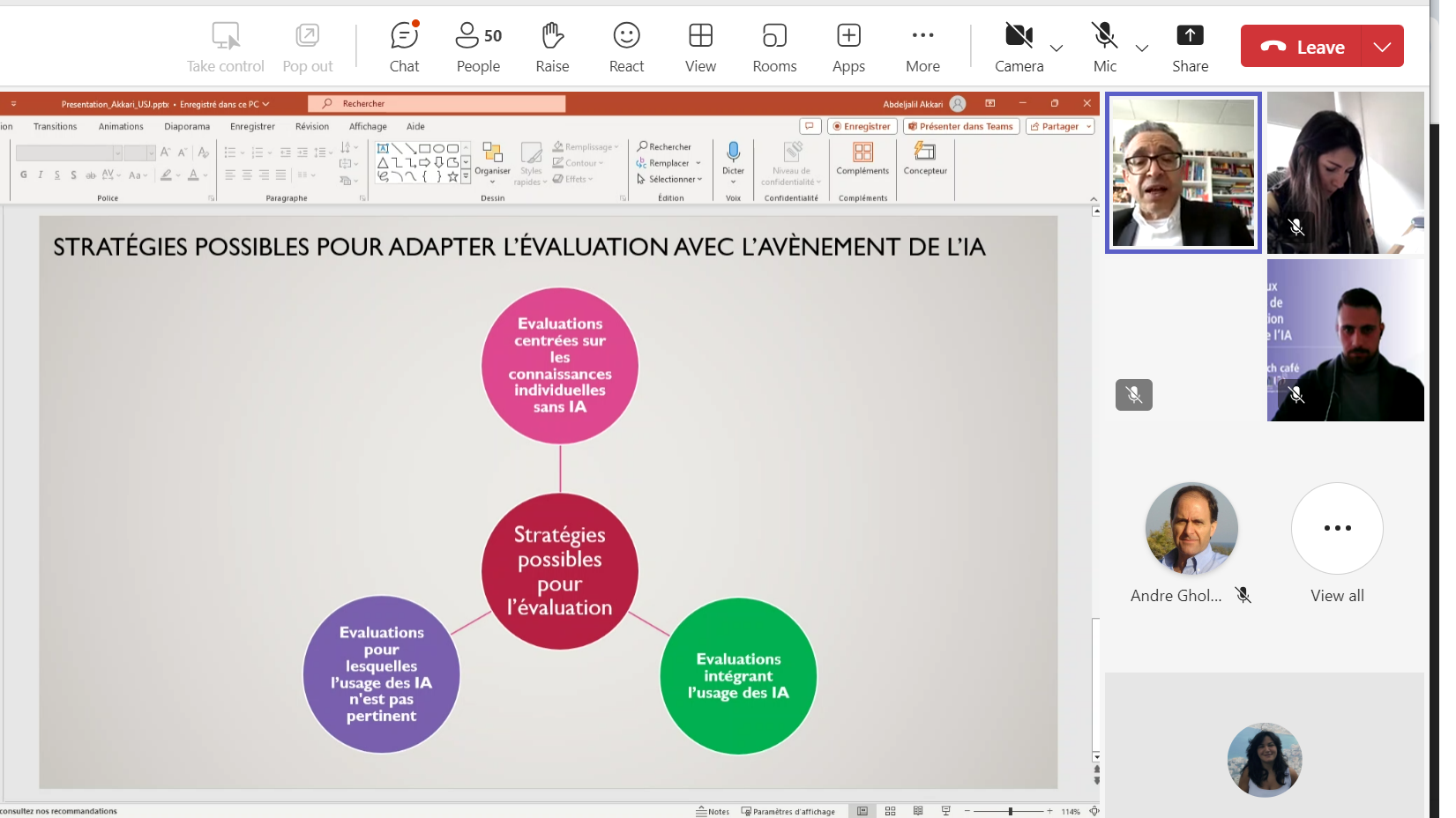Turn on the Camera
This screenshot has width=1456, height=818.
point(1019,48)
